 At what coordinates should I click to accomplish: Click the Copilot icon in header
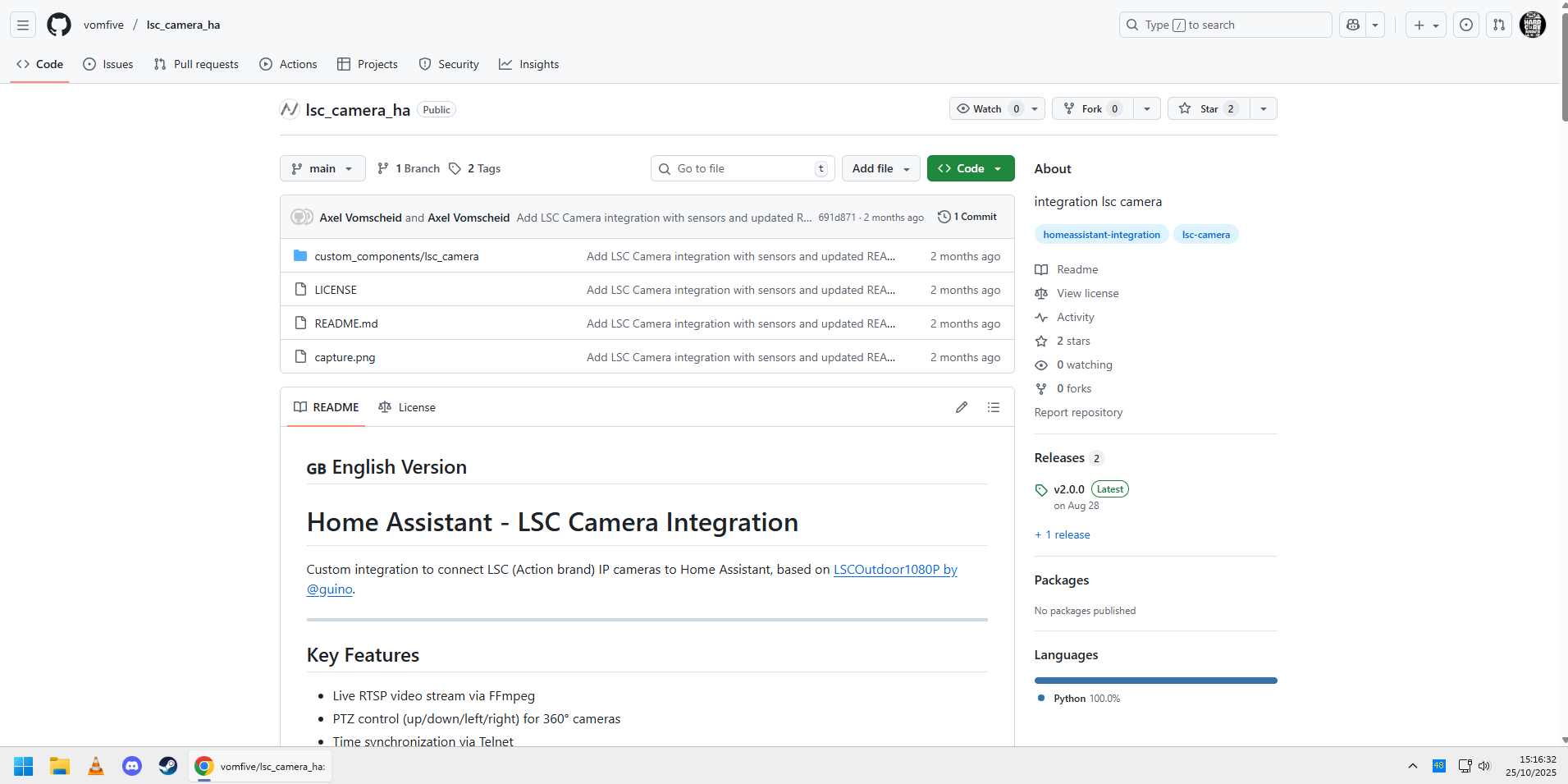click(x=1353, y=25)
